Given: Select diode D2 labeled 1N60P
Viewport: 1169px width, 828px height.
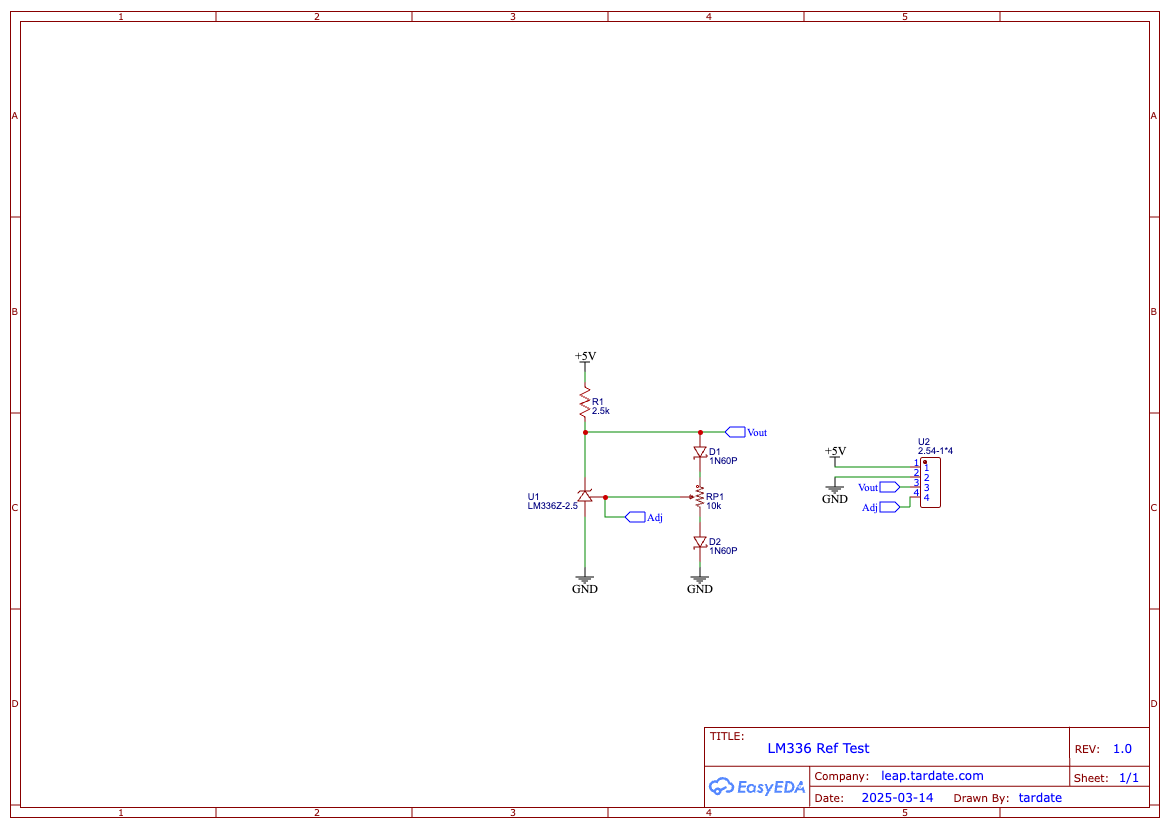Looking at the screenshot, I should point(699,543).
